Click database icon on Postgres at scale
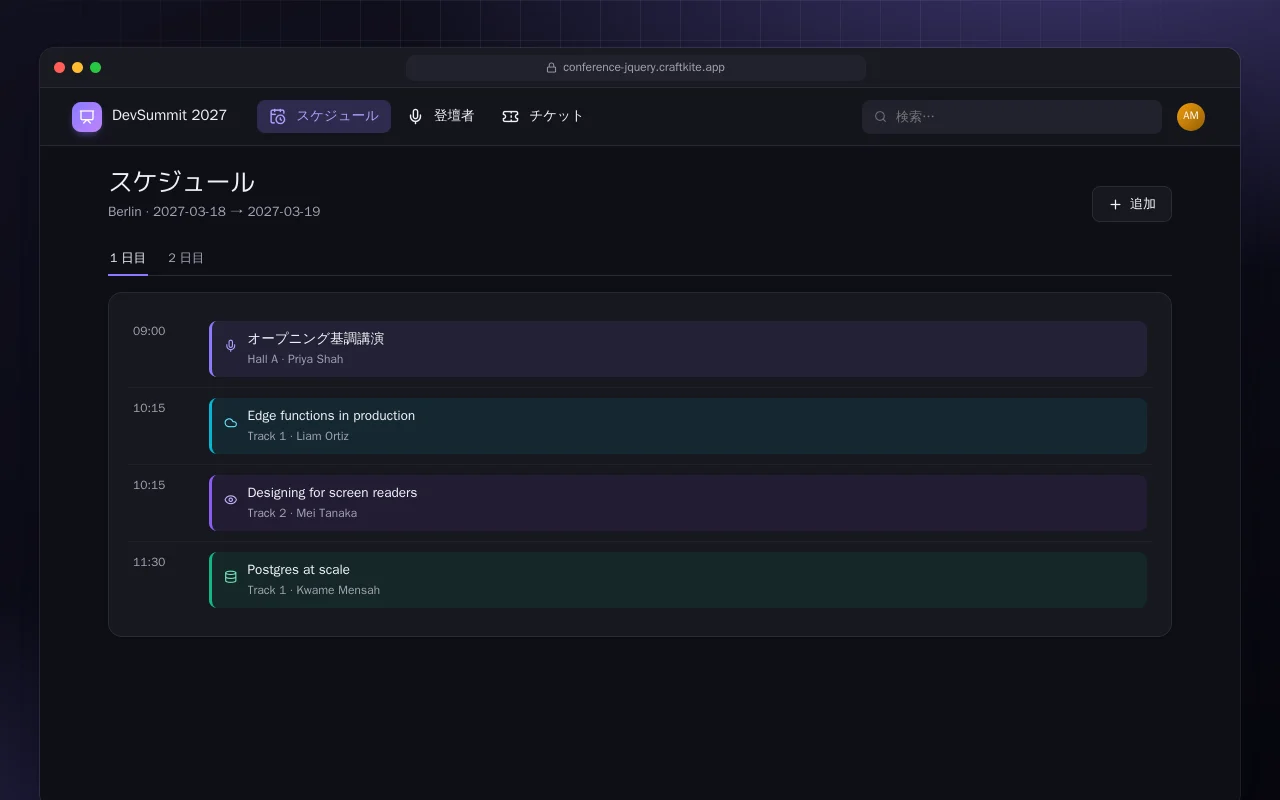Viewport: 1280px width, 800px height. (x=231, y=576)
